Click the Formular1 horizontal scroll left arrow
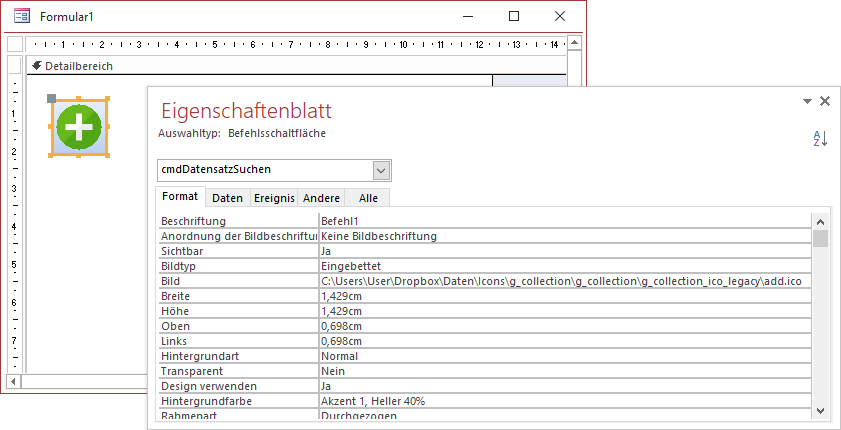 pyautogui.click(x=13, y=381)
